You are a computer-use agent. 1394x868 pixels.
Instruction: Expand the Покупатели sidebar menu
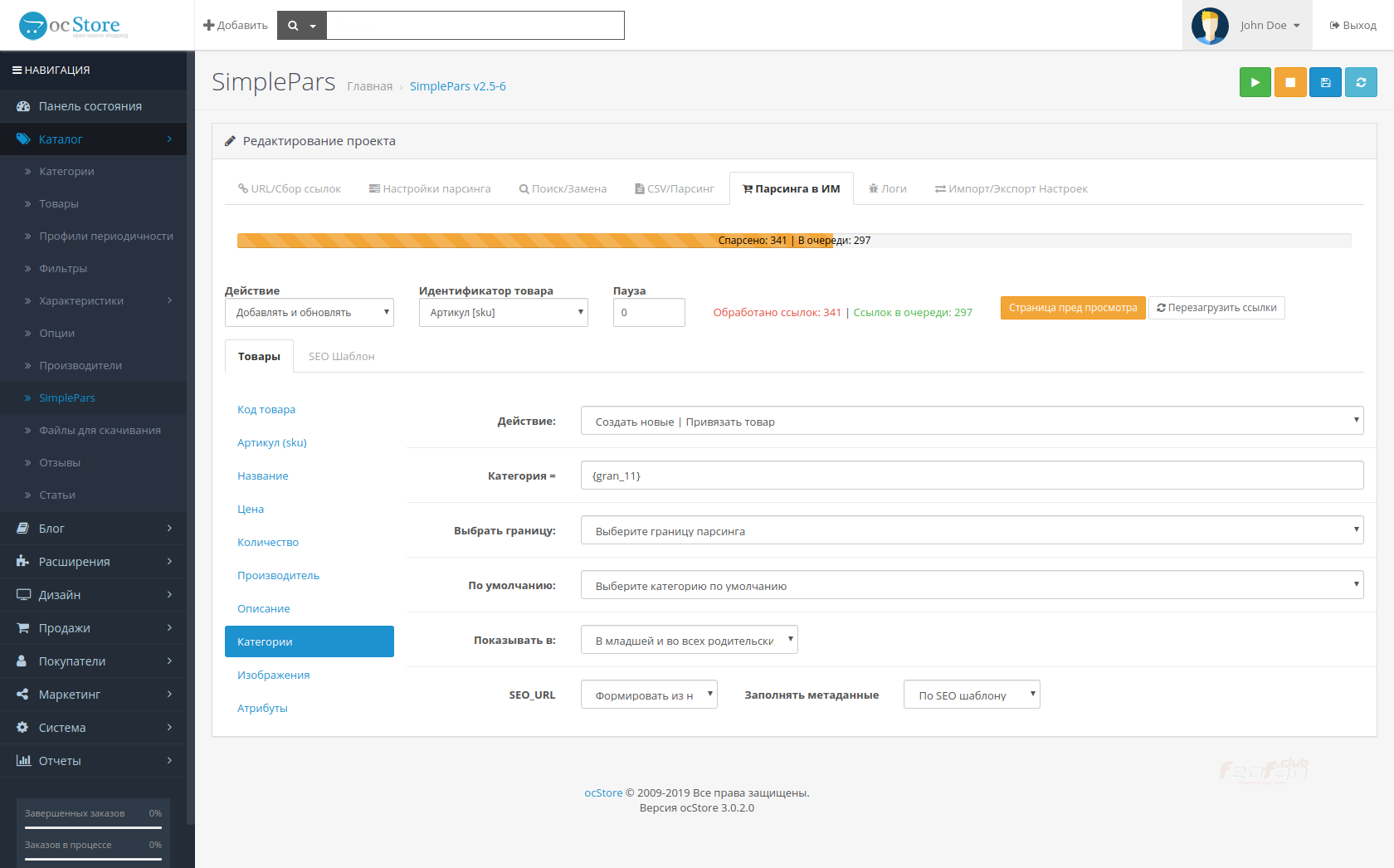coord(93,661)
